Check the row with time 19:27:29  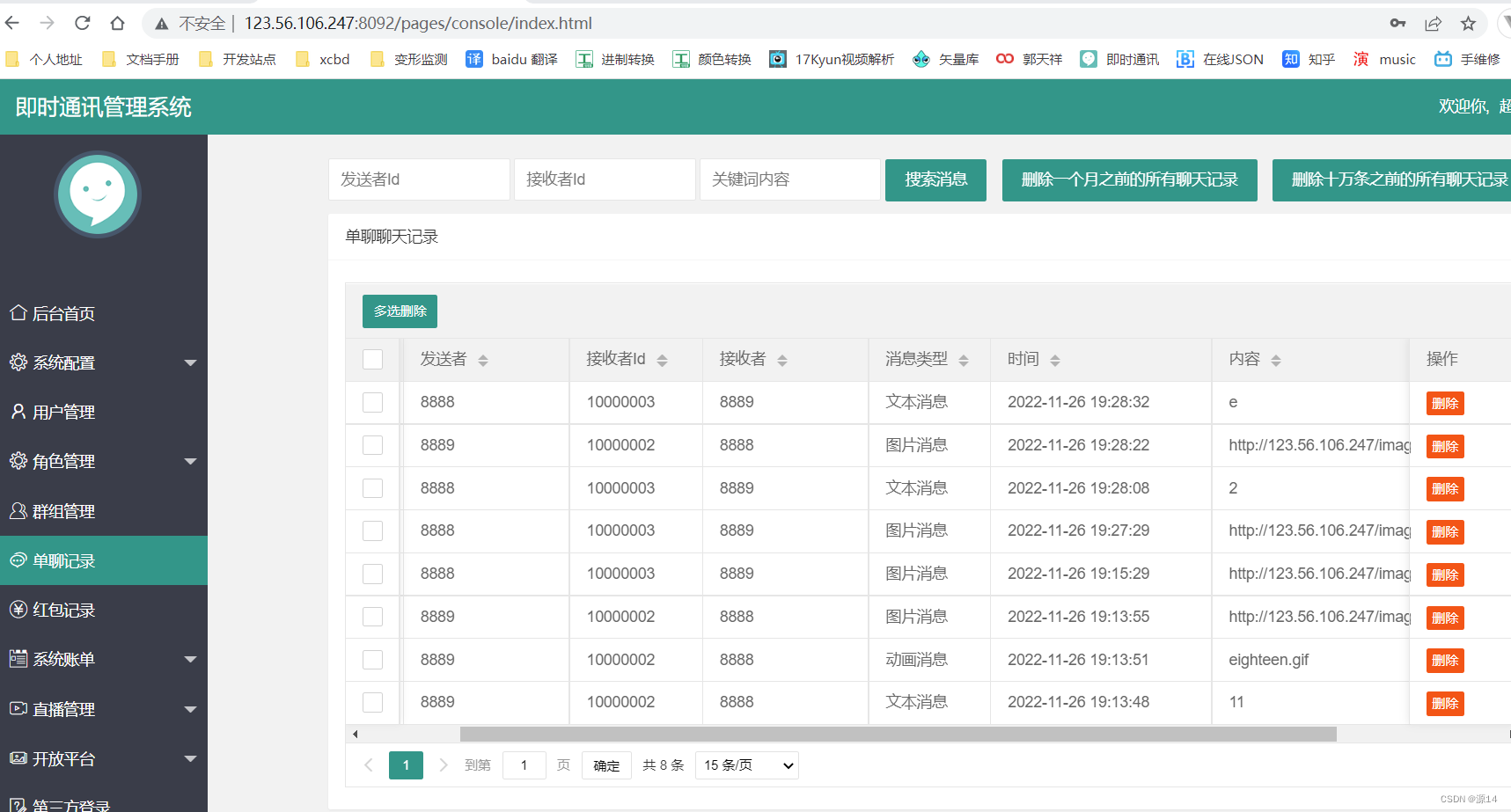[373, 530]
